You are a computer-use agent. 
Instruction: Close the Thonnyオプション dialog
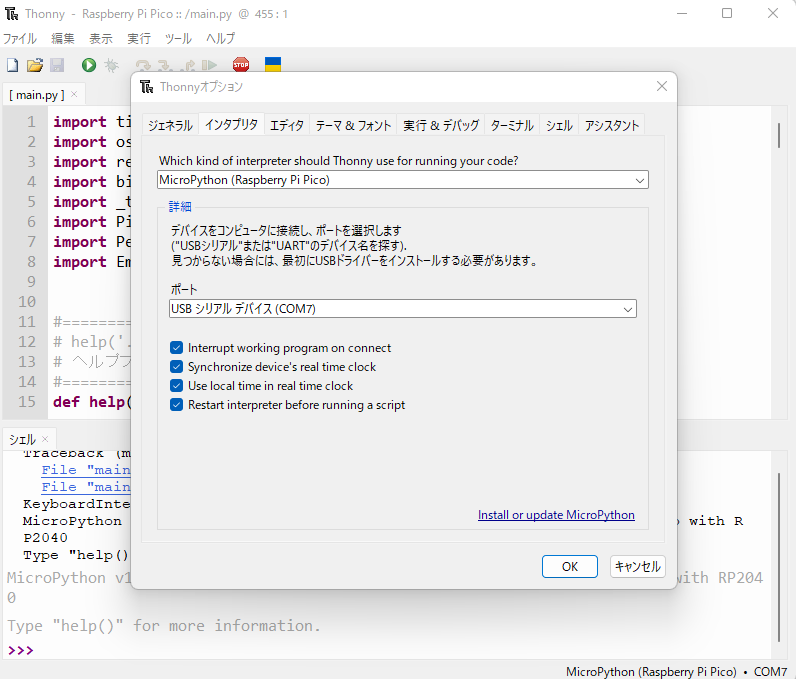[x=661, y=86]
